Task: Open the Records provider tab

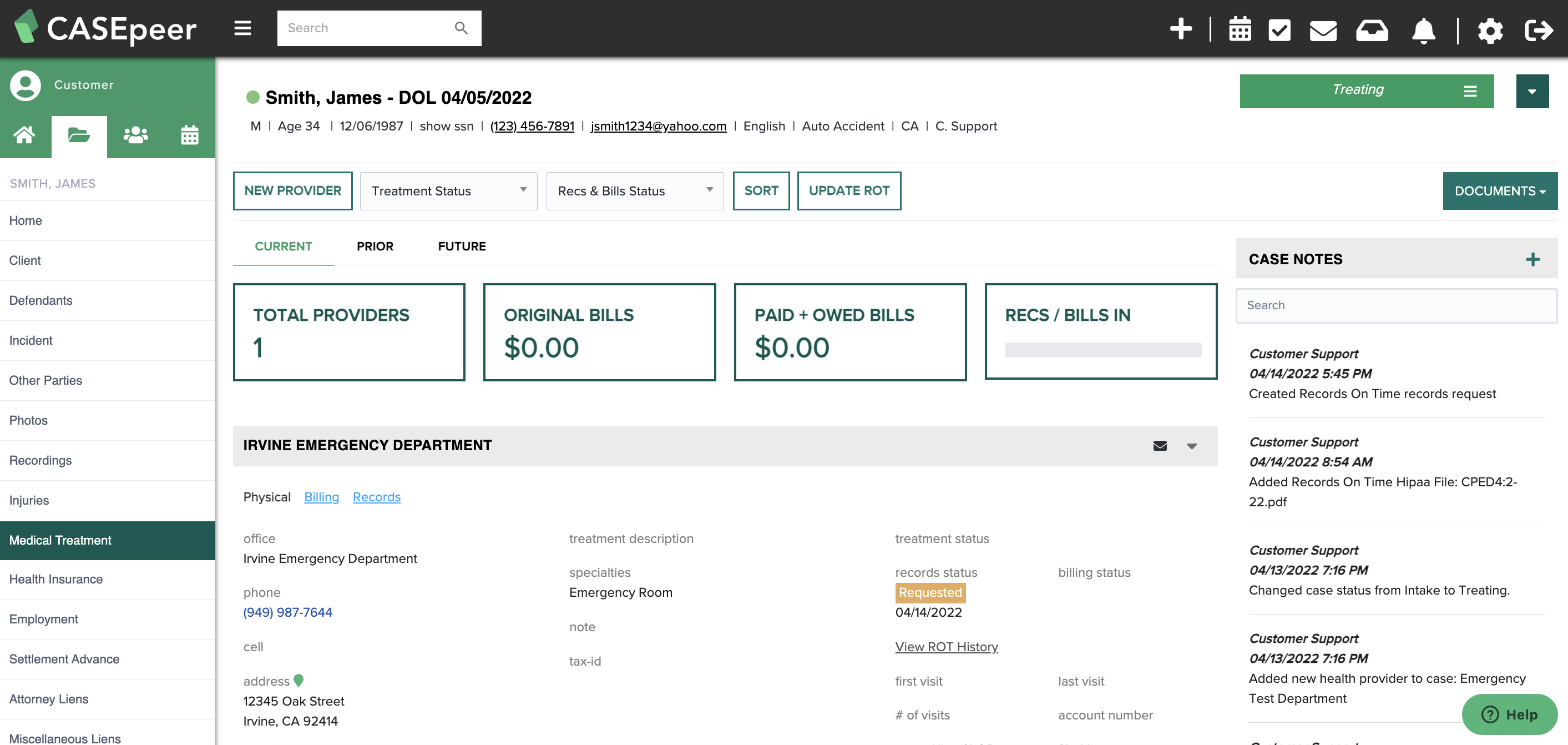Action: click(376, 497)
